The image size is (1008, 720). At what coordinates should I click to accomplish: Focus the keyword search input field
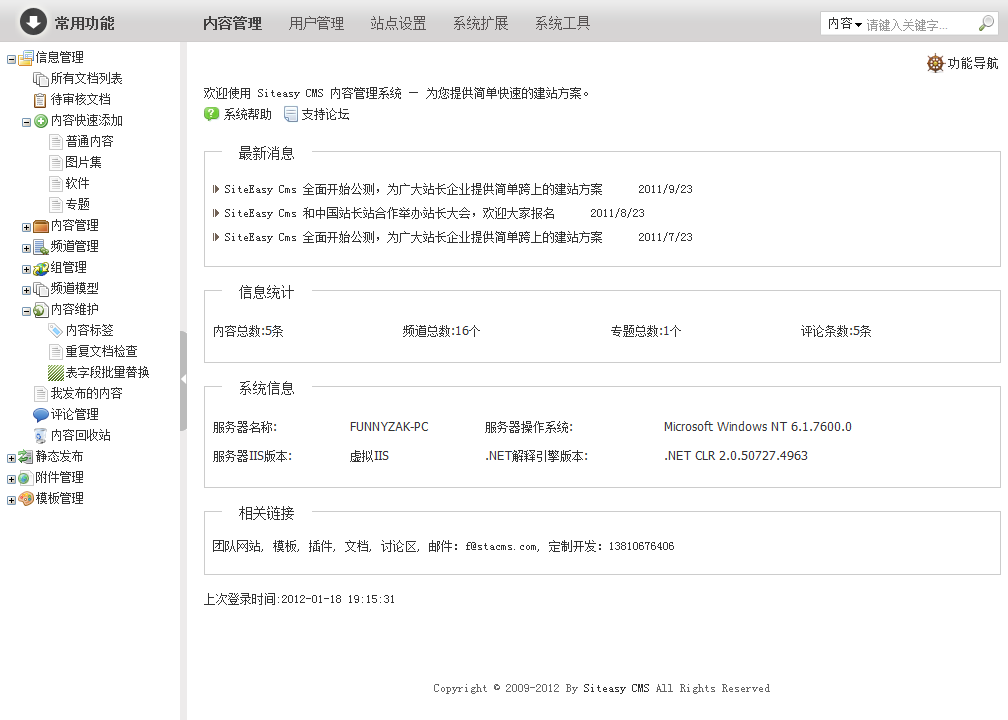(920, 24)
